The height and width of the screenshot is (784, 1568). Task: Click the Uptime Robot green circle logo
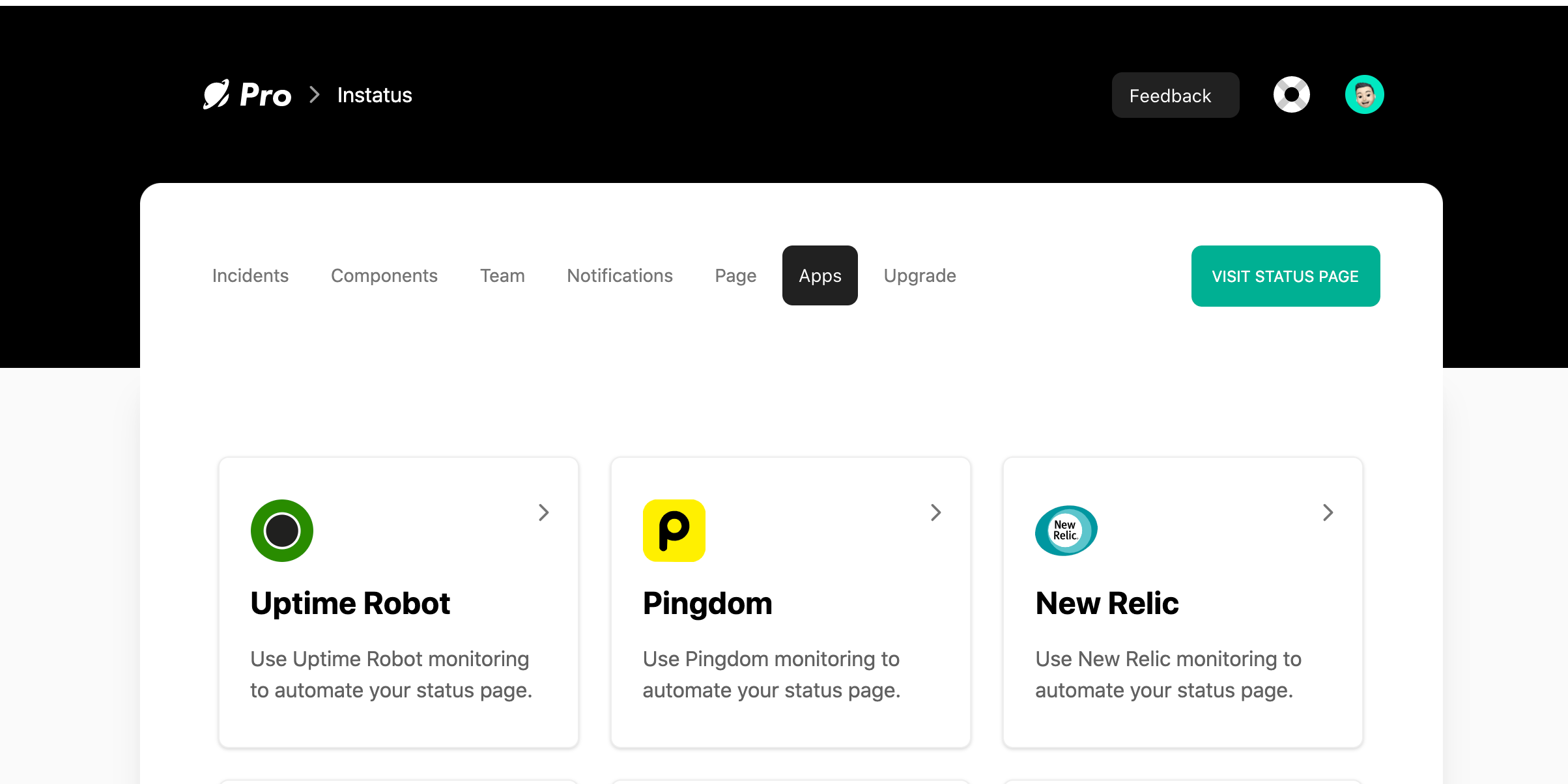coord(282,530)
